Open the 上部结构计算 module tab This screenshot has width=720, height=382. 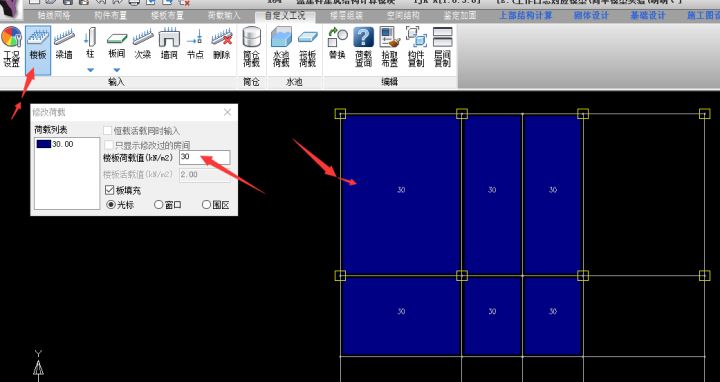(525, 16)
